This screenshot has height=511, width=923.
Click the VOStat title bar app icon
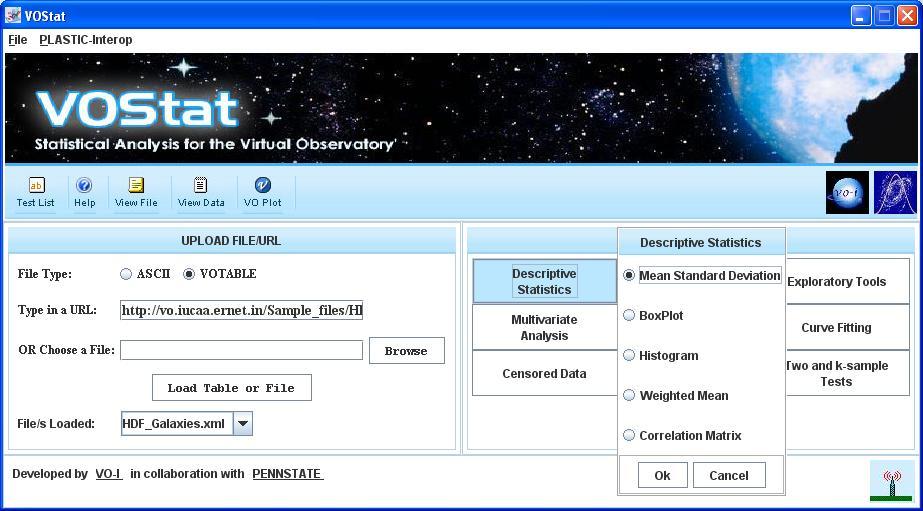click(x=13, y=15)
